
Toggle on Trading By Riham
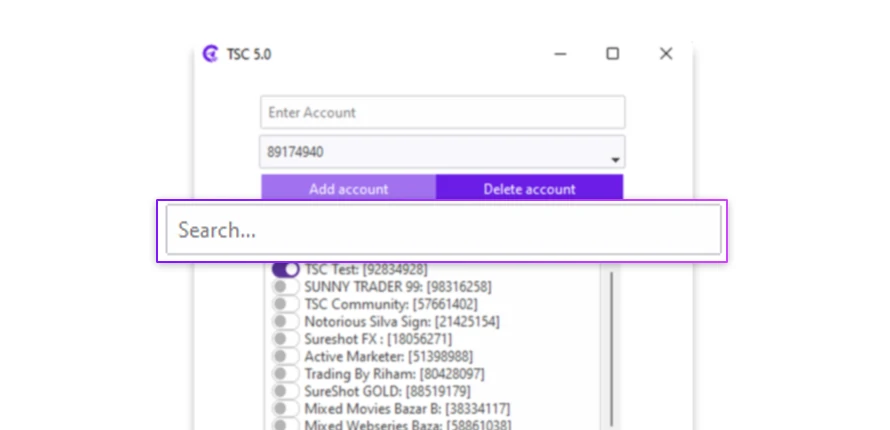[286, 374]
